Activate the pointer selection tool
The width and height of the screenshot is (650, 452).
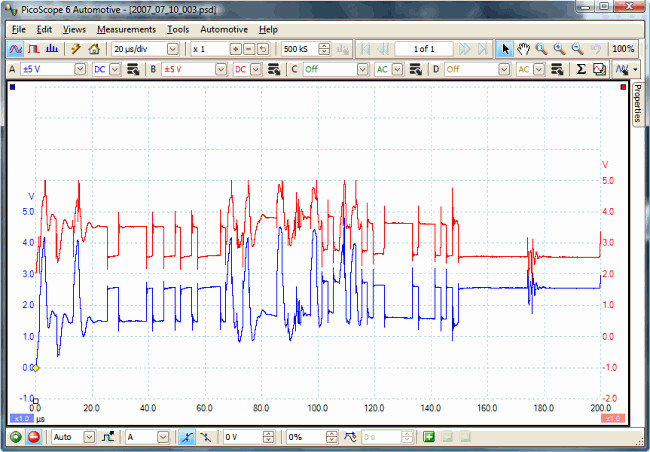(x=505, y=49)
